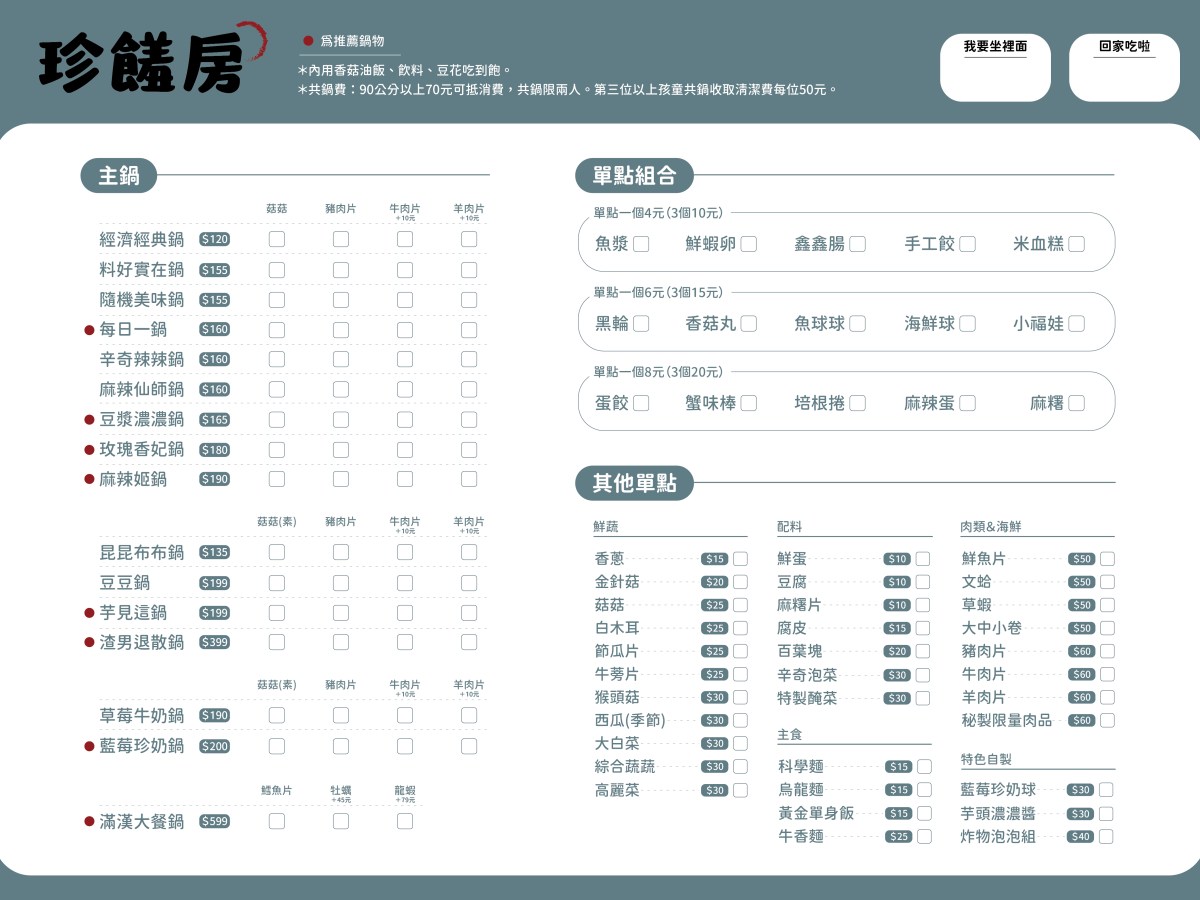Check the 麻糬 checkbox
The image size is (1200, 900).
(1075, 402)
